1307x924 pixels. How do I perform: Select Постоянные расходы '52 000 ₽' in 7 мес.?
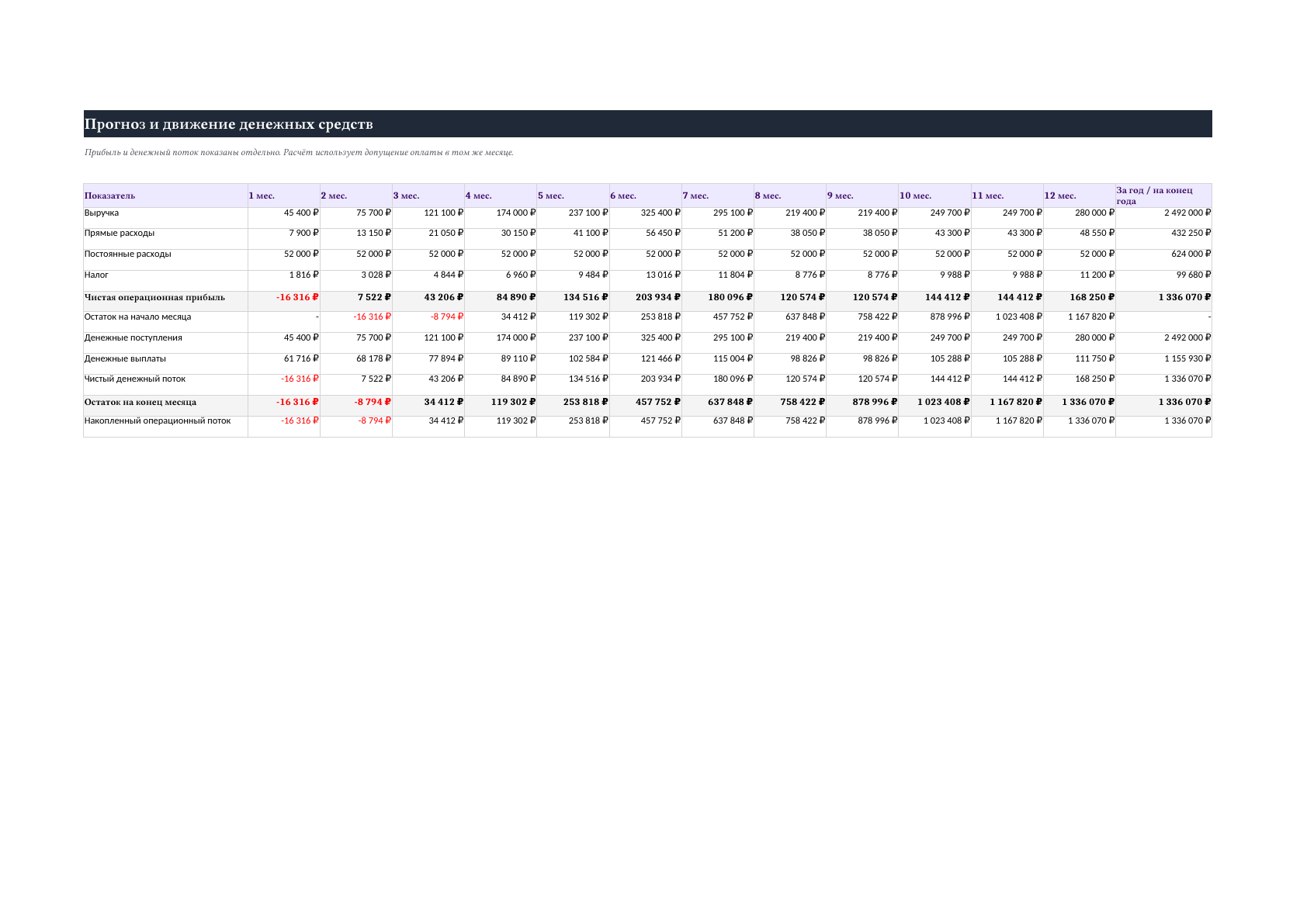(735, 254)
